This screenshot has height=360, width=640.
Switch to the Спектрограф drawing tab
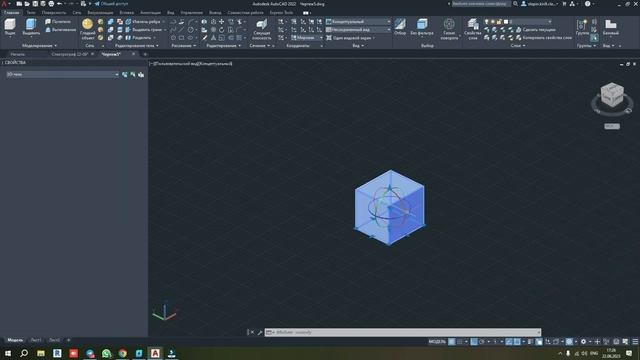[69, 54]
